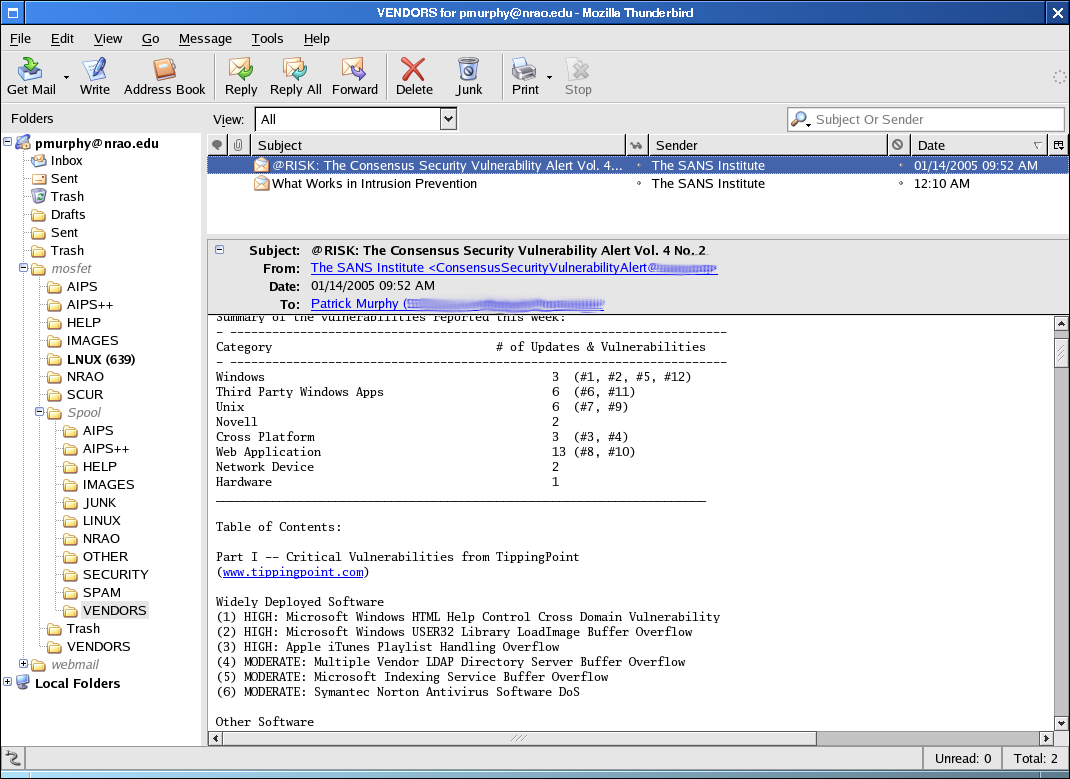This screenshot has height=779, width=1070.
Task: Mark message as Junk
Action: click(x=469, y=76)
